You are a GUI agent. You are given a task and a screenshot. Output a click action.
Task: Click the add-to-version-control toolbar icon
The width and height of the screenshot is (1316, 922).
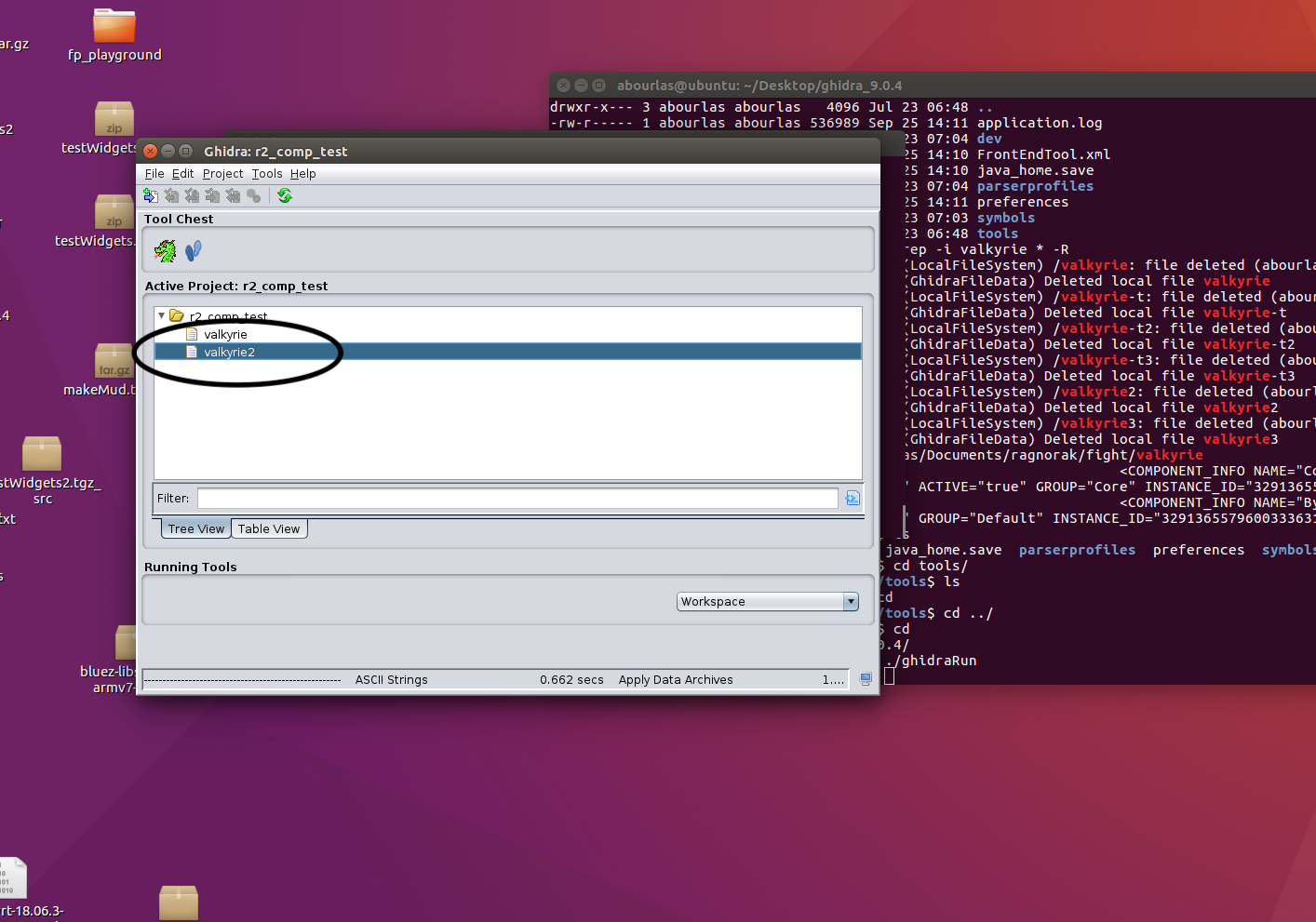(x=151, y=195)
